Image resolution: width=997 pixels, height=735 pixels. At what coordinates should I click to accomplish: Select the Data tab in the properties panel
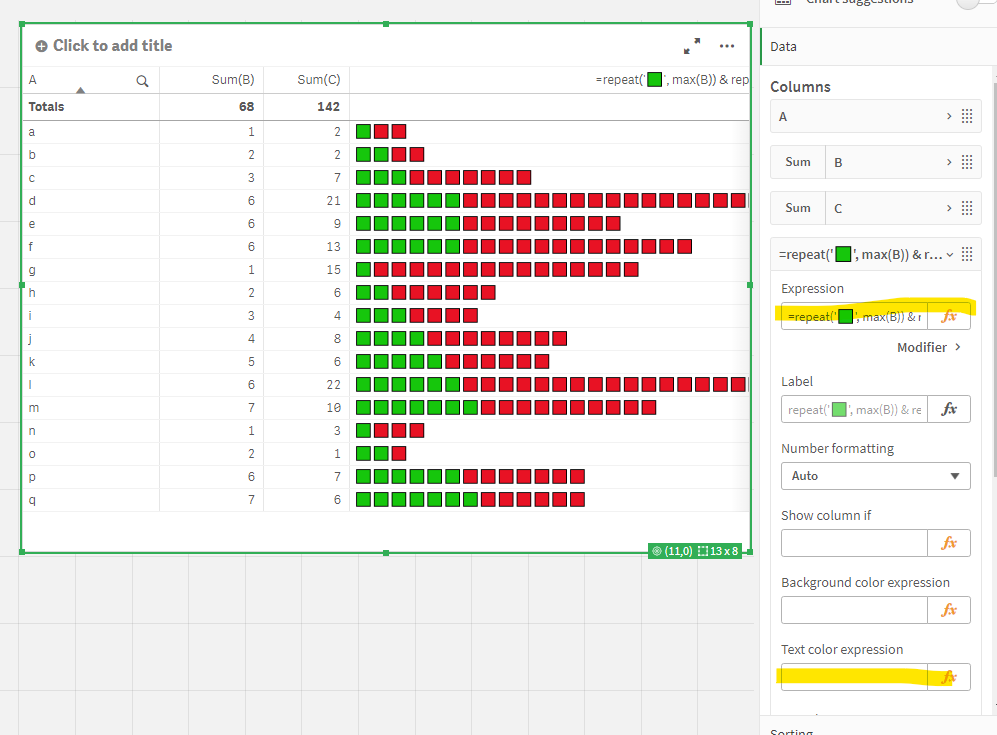783,46
